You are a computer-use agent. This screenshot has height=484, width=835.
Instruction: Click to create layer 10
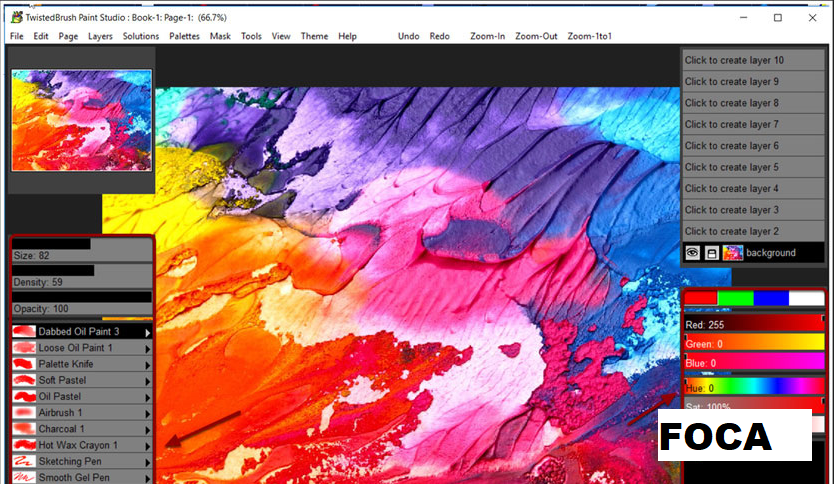pyautogui.click(x=753, y=60)
